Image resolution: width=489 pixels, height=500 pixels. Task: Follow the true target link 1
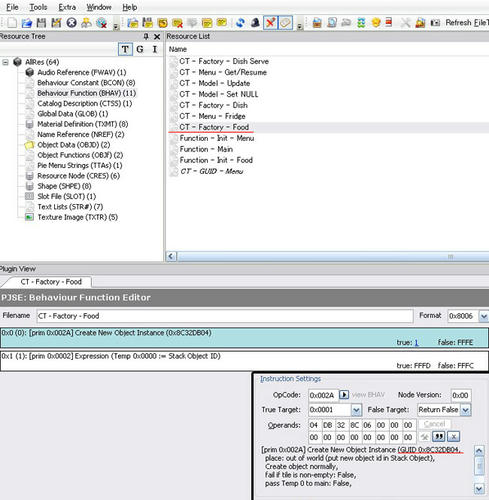click(416, 342)
